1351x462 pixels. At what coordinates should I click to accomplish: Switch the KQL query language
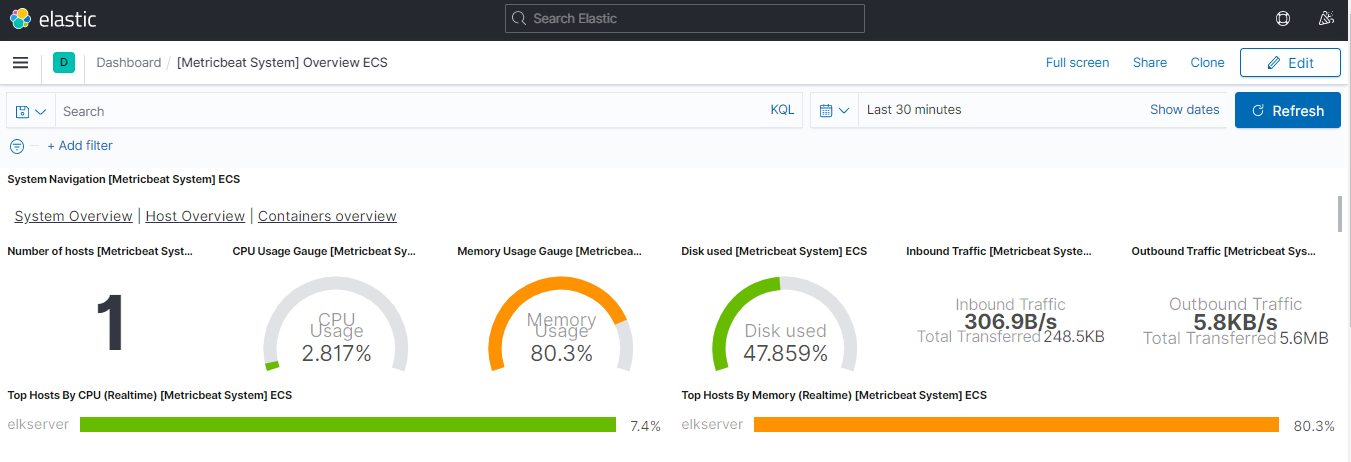click(782, 110)
